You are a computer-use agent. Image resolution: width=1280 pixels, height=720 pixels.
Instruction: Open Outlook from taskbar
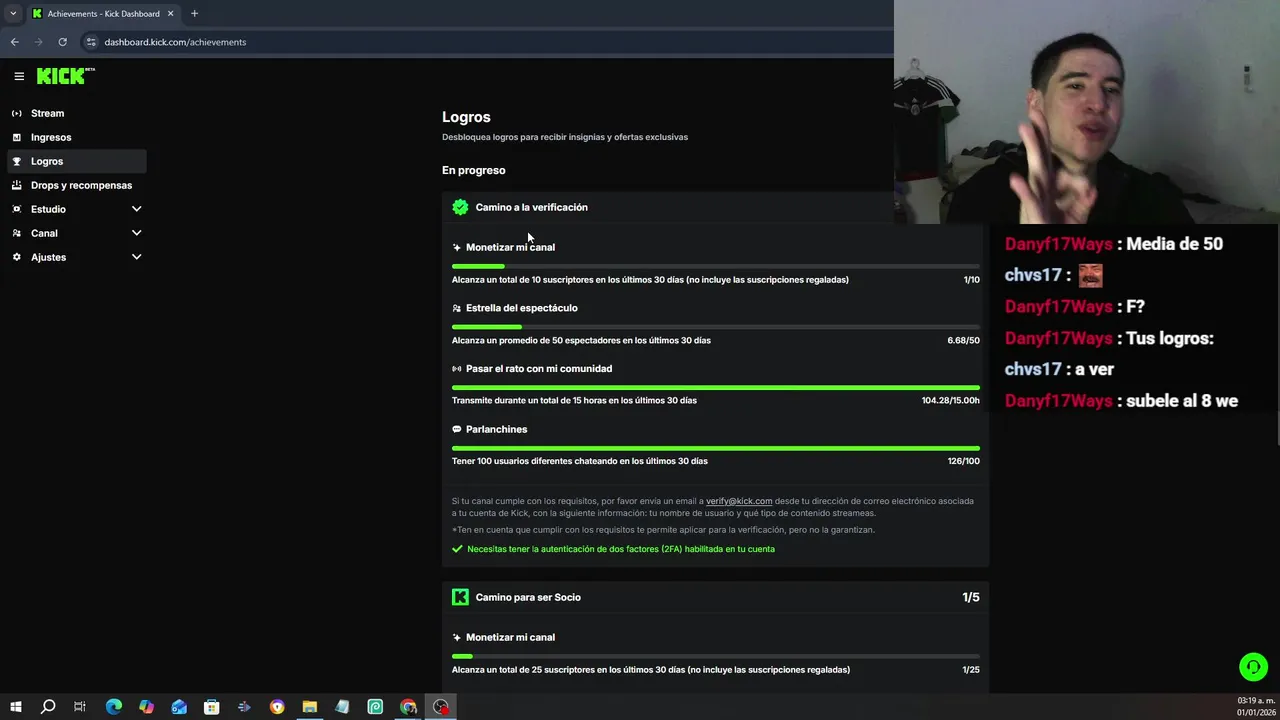click(179, 707)
